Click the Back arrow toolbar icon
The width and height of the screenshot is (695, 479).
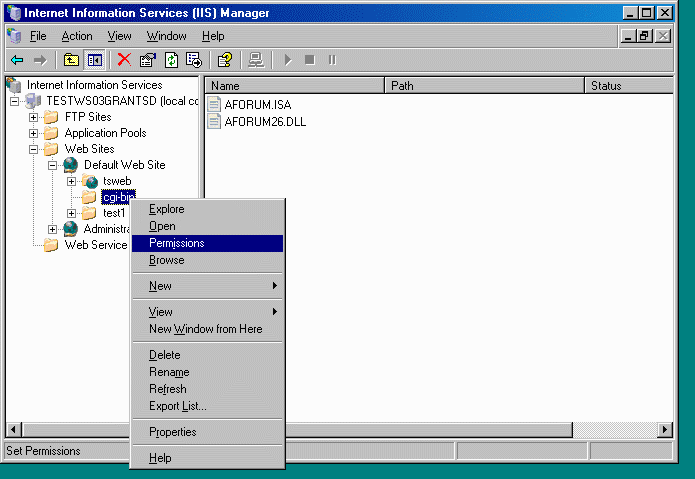pos(17,60)
